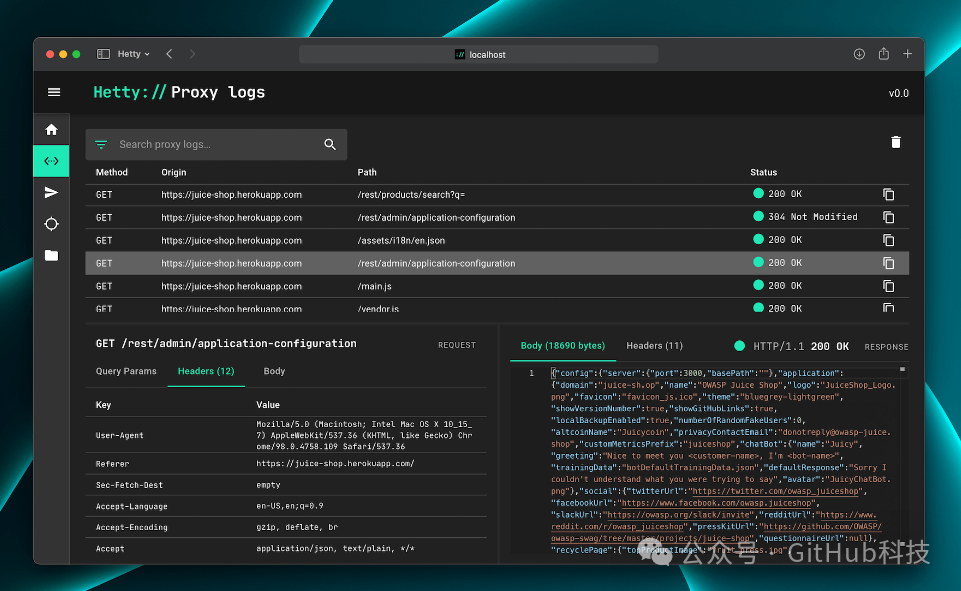Switch to the Query Params tab
Image resolution: width=961 pixels, height=591 pixels.
pos(126,371)
